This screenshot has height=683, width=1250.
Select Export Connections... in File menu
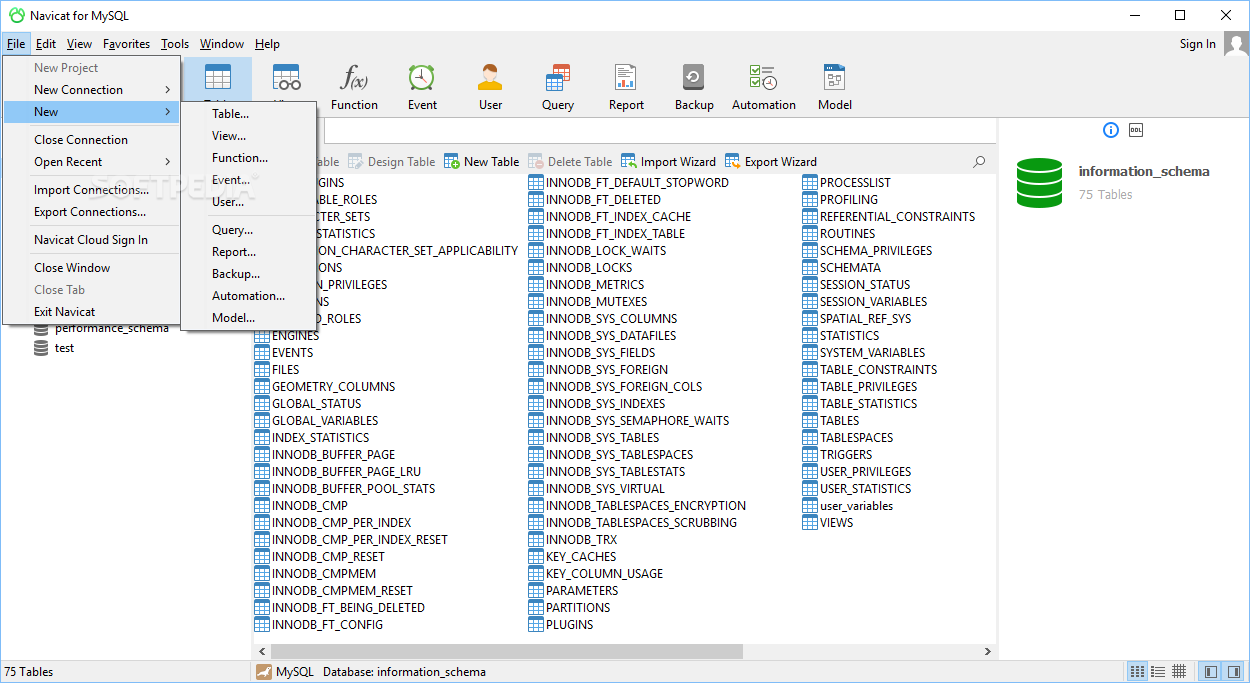(x=91, y=212)
